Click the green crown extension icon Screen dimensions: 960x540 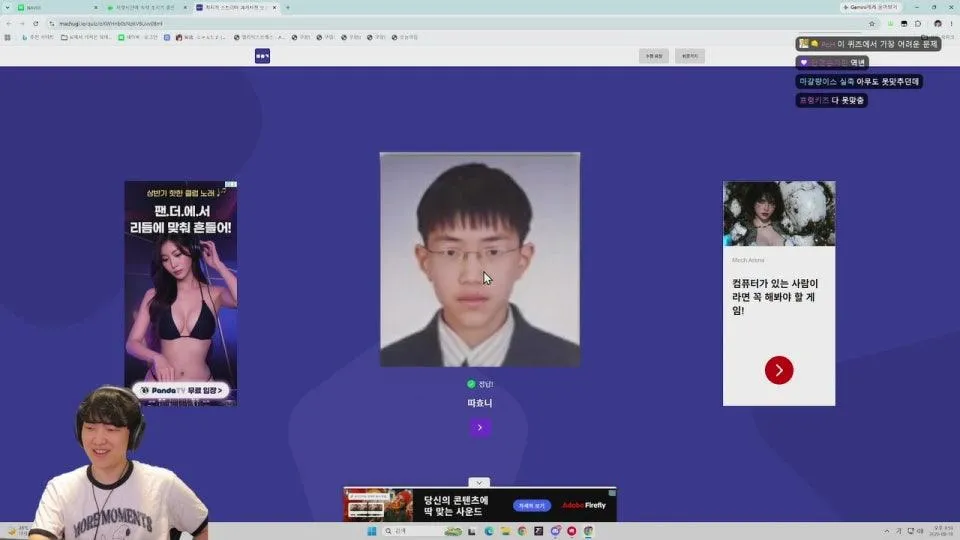890,23
